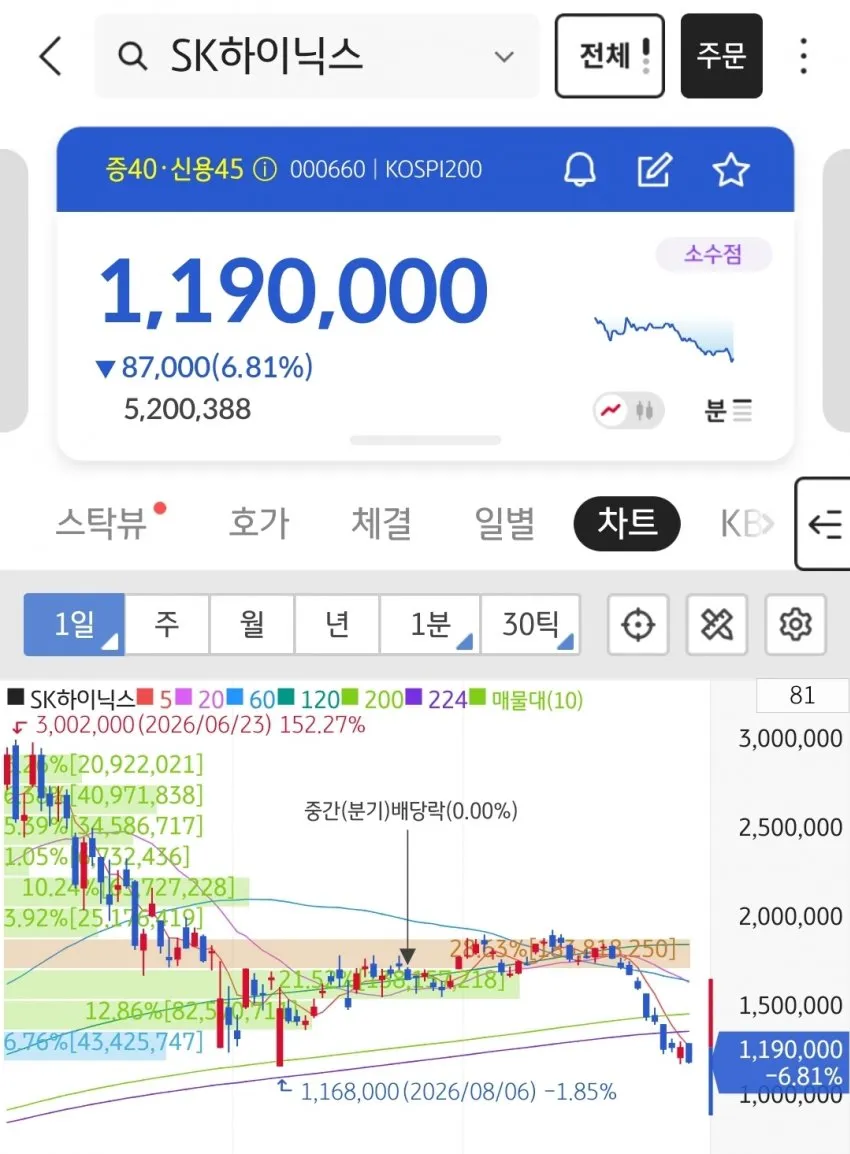Tap the 224-day moving average legend label
This screenshot has width=850, height=1154.
[x=447, y=698]
